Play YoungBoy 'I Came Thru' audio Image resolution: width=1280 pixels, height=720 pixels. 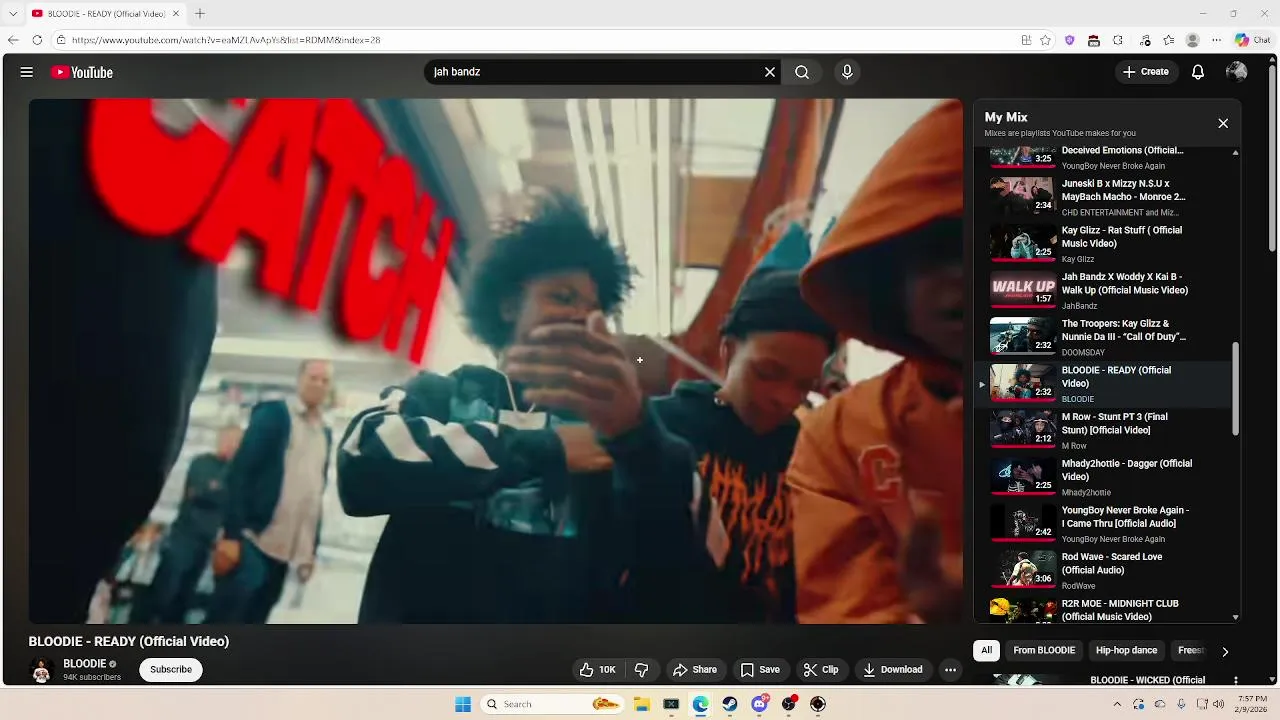(x=1105, y=524)
